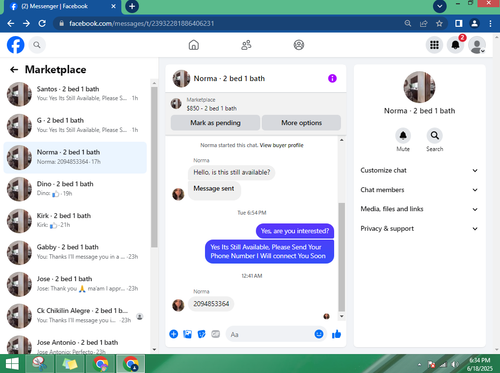Choose a GIF icon in composer

[216, 334]
